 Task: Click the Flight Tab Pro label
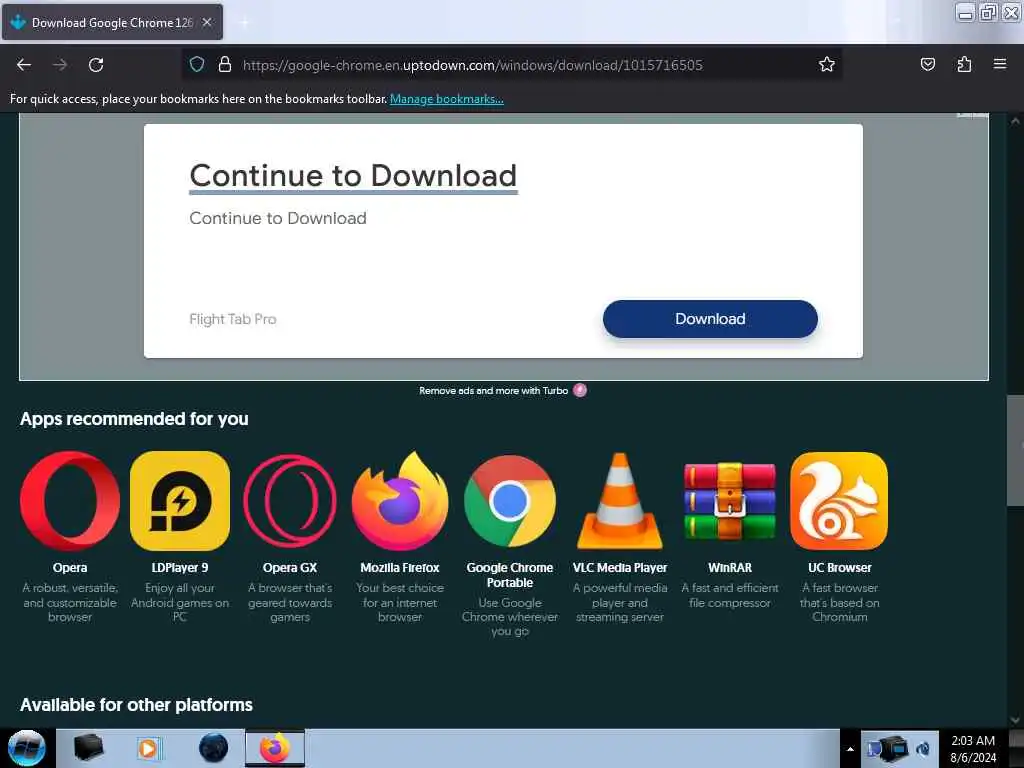(232, 319)
